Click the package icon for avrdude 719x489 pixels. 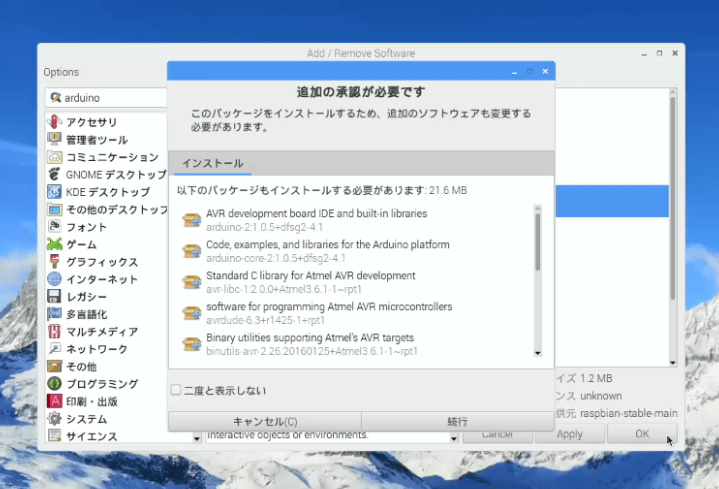192,313
